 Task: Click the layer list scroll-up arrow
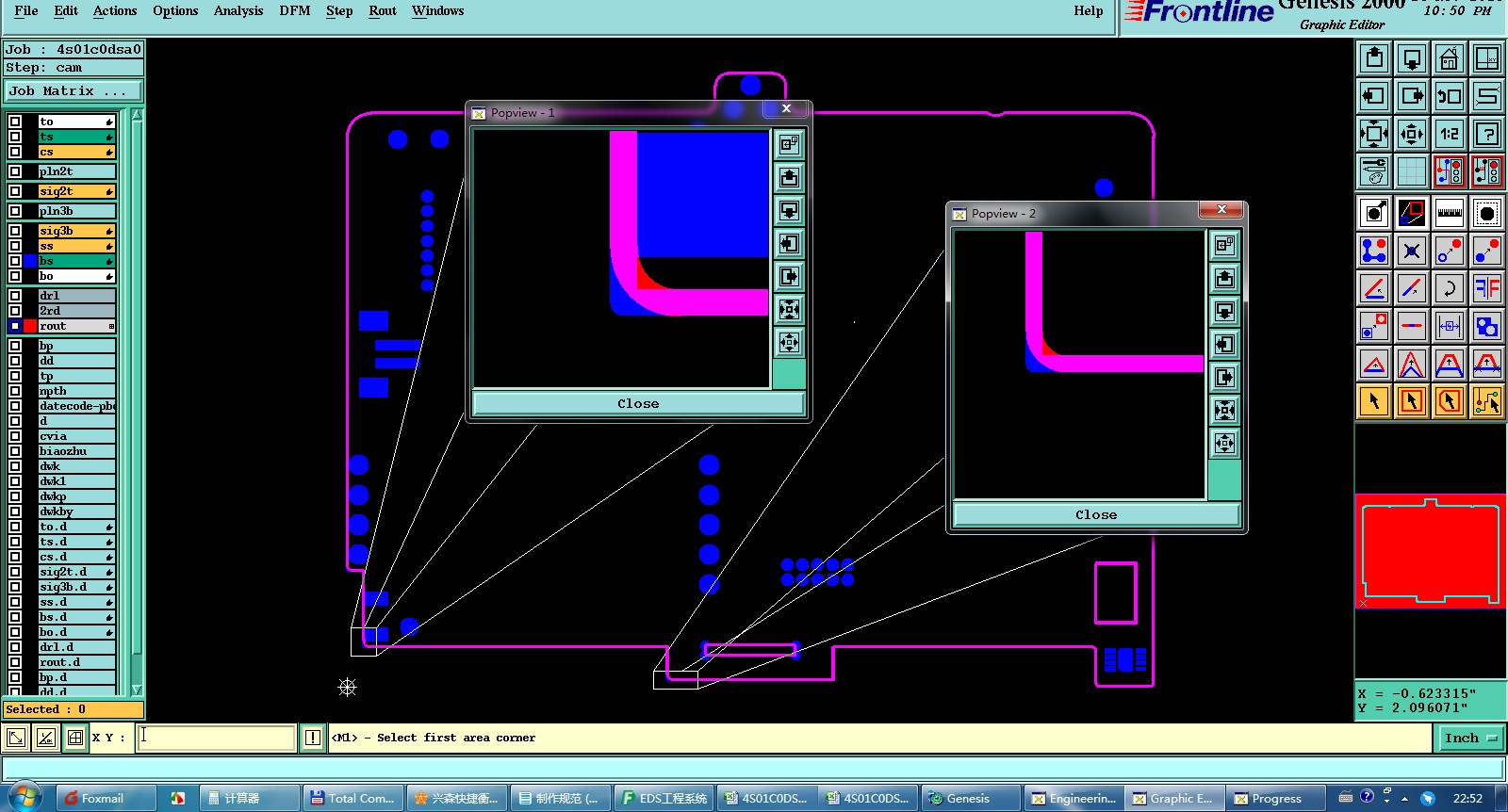tap(138, 115)
